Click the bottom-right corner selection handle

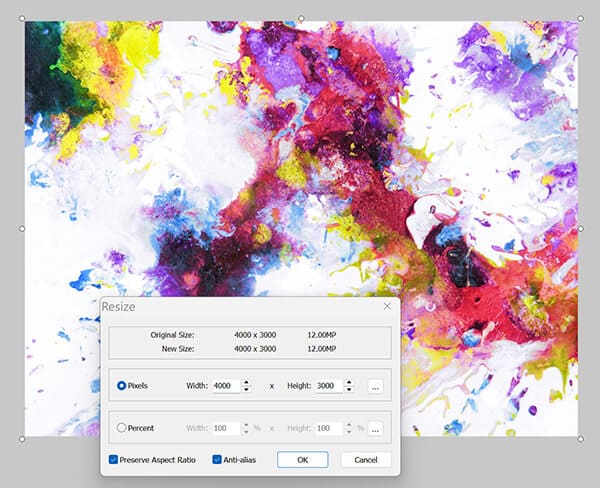[x=580, y=439]
